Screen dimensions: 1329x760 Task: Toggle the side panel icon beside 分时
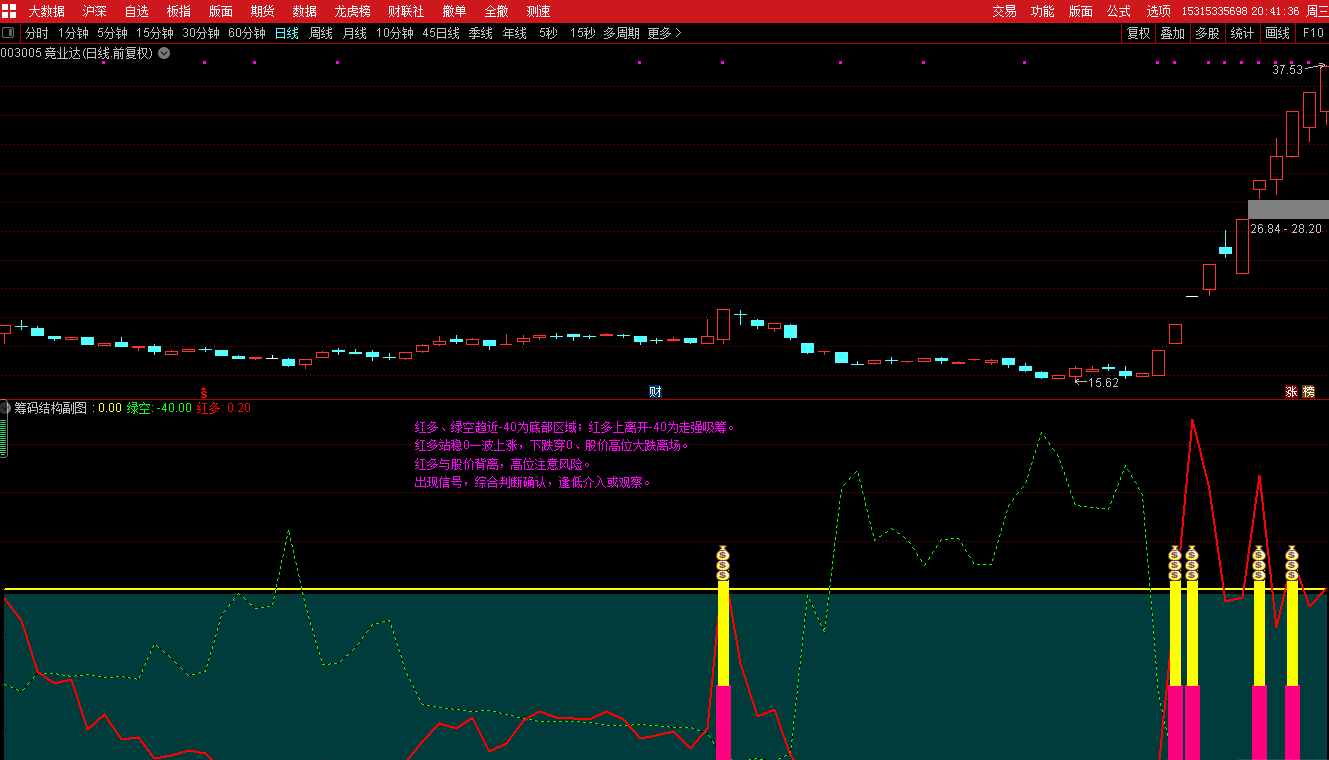click(9, 33)
